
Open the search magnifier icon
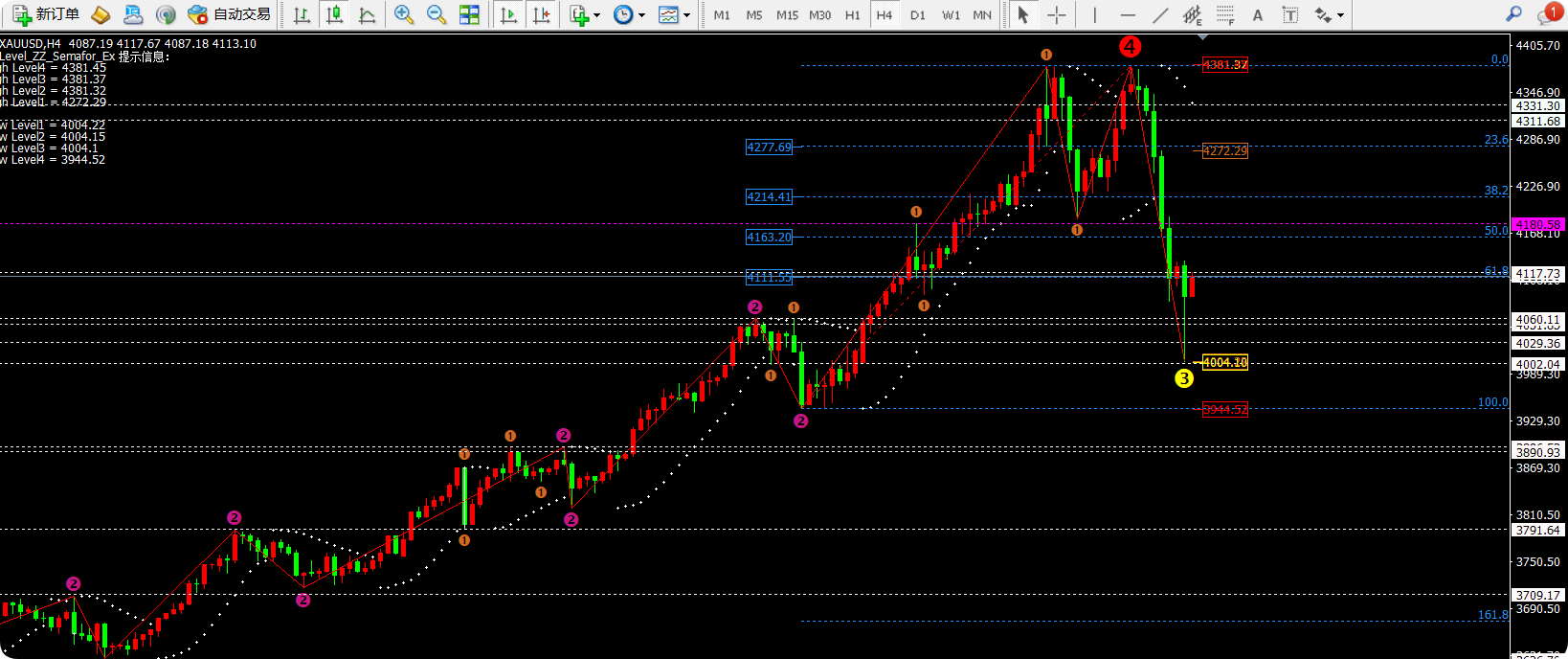pos(1513,14)
